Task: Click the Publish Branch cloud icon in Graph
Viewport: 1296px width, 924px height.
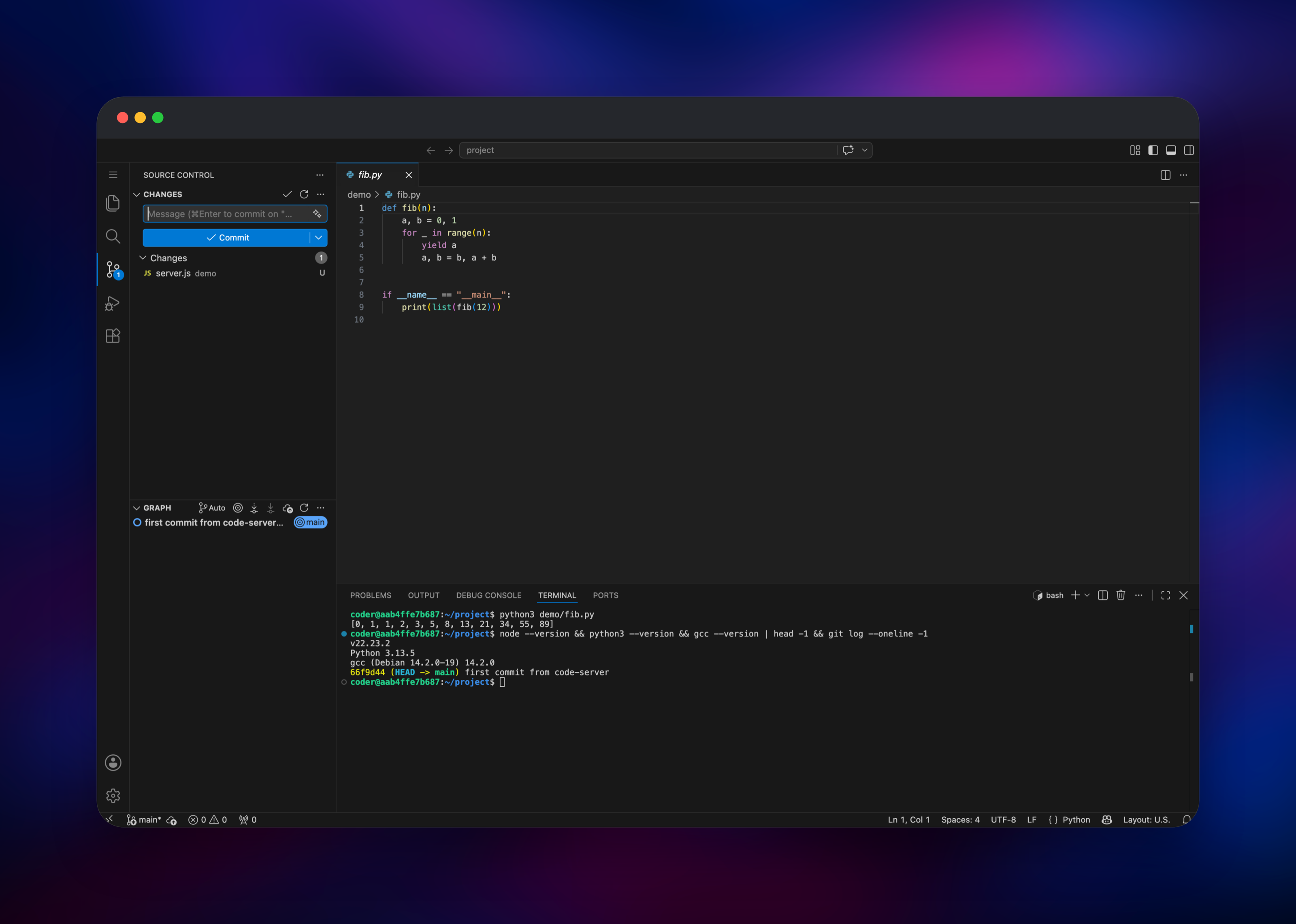Action: click(288, 507)
